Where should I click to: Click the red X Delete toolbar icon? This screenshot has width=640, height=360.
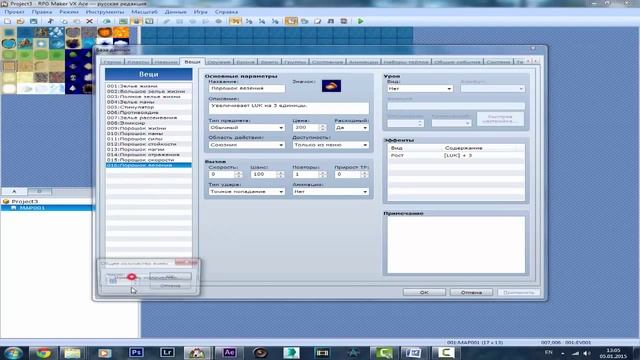[x=89, y=21]
